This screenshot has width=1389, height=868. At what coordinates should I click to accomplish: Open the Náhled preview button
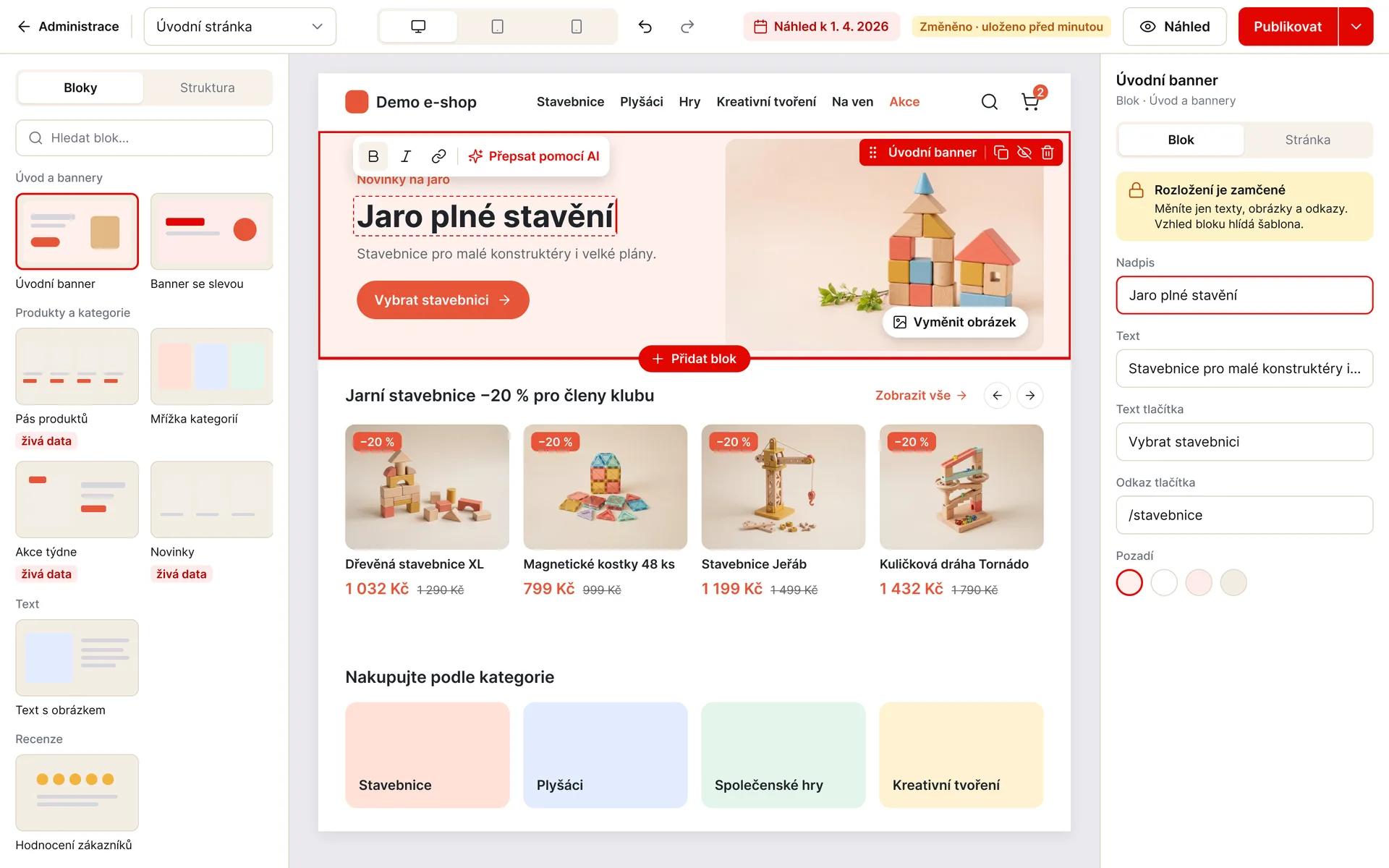pyautogui.click(x=1175, y=27)
